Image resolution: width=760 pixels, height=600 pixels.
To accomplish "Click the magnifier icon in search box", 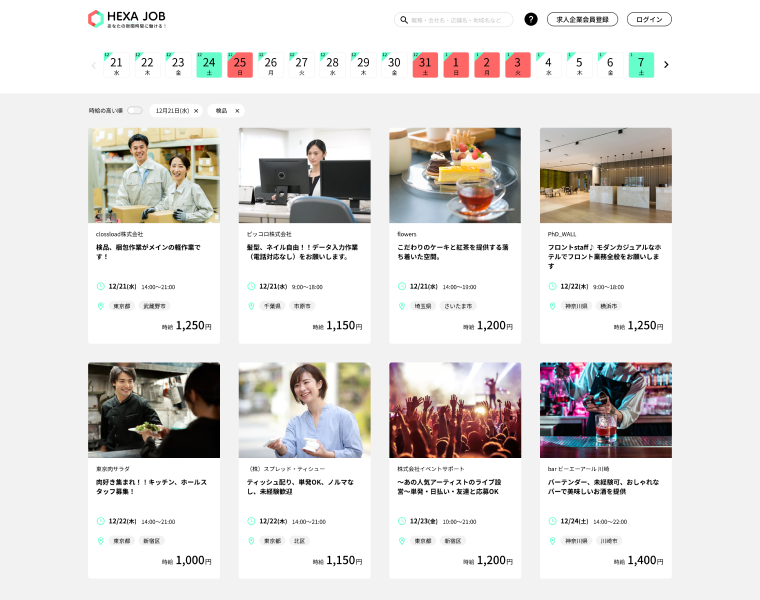I will [x=404, y=20].
